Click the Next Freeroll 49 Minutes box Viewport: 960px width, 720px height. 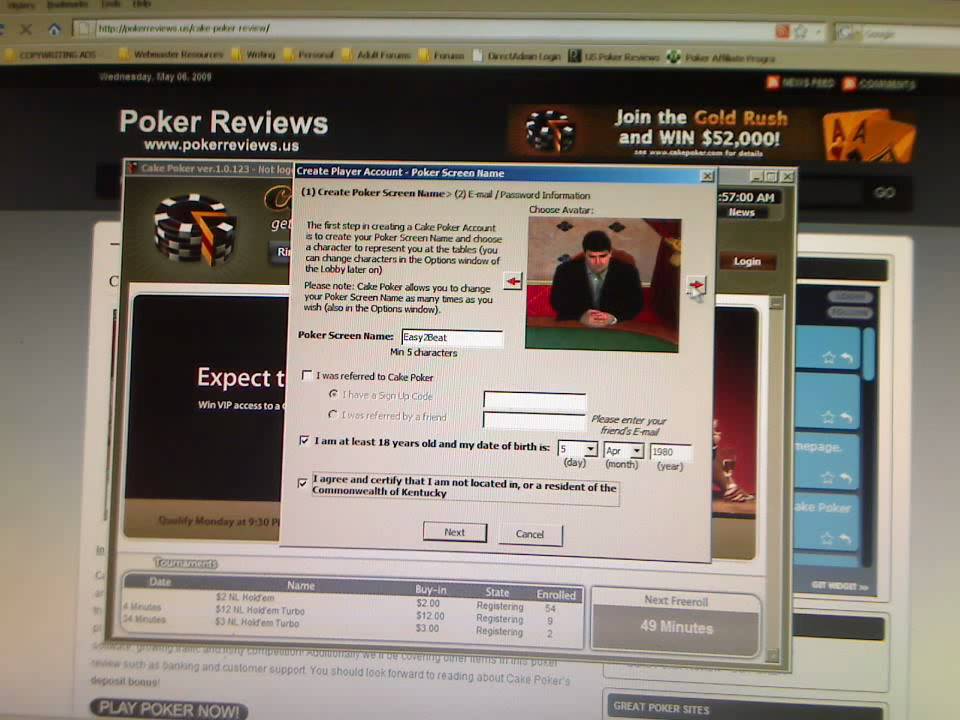pos(676,620)
